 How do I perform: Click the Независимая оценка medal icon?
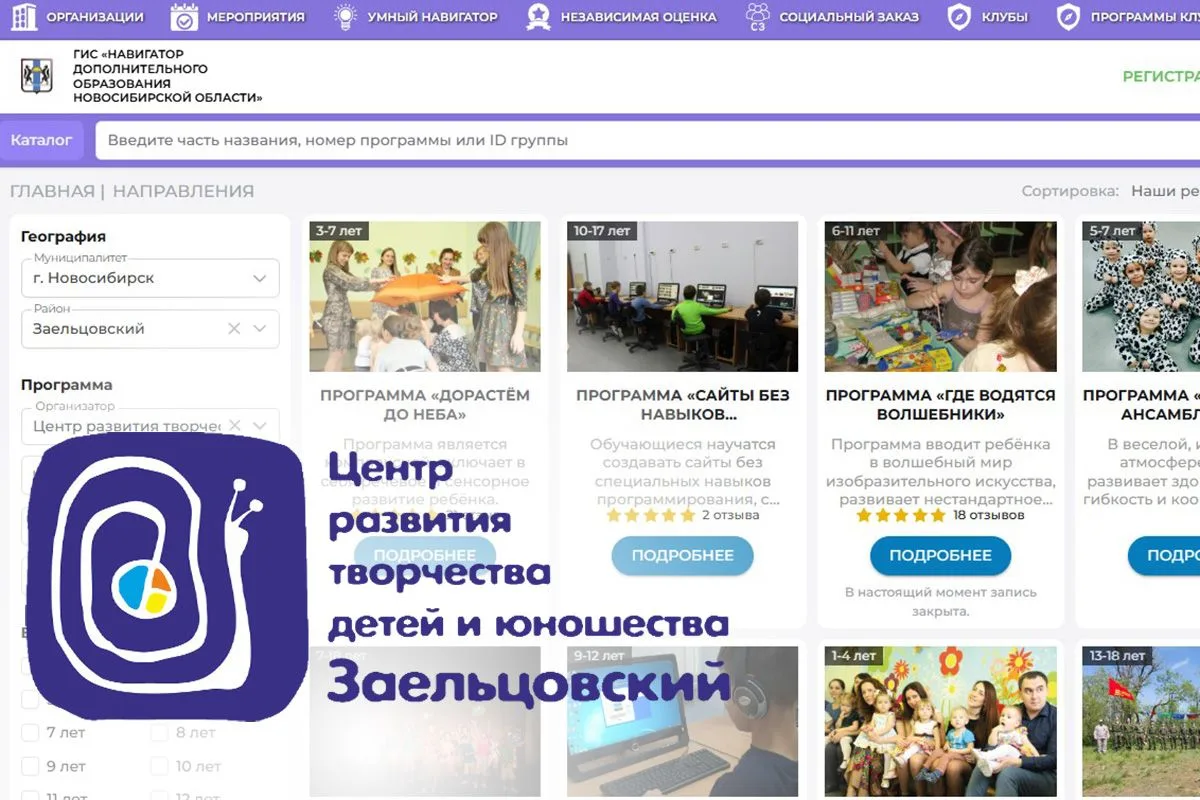pyautogui.click(x=539, y=16)
